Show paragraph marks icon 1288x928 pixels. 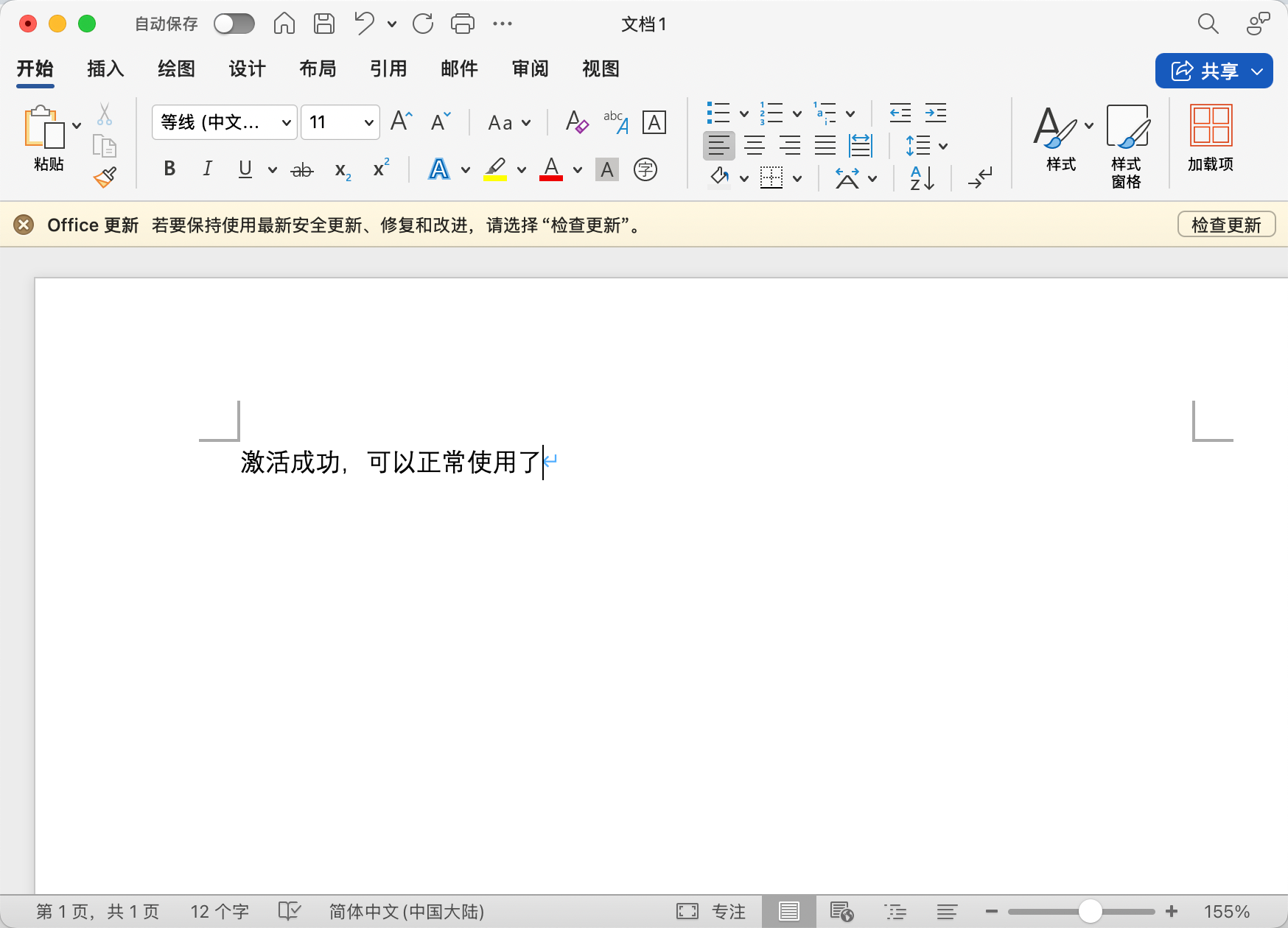[x=980, y=178]
